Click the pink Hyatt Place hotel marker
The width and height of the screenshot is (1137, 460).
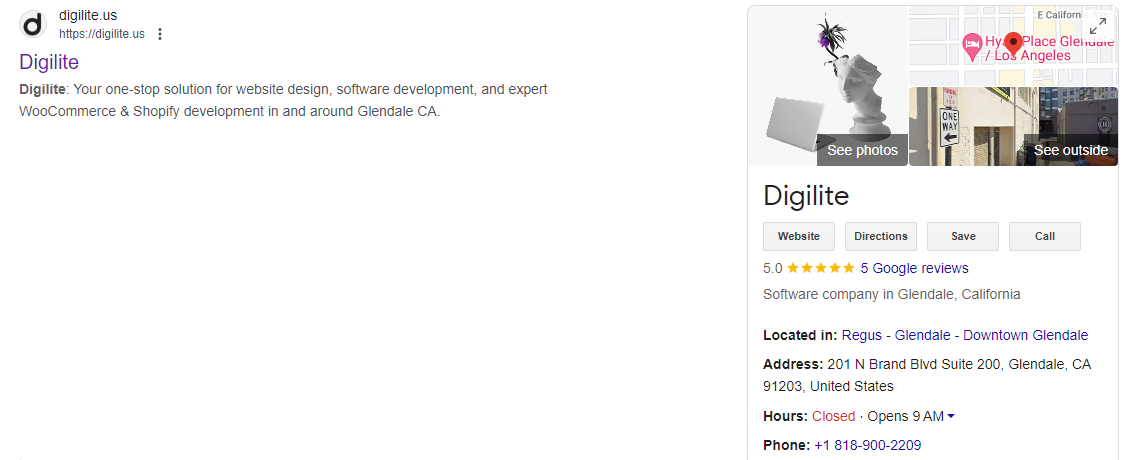(972, 48)
